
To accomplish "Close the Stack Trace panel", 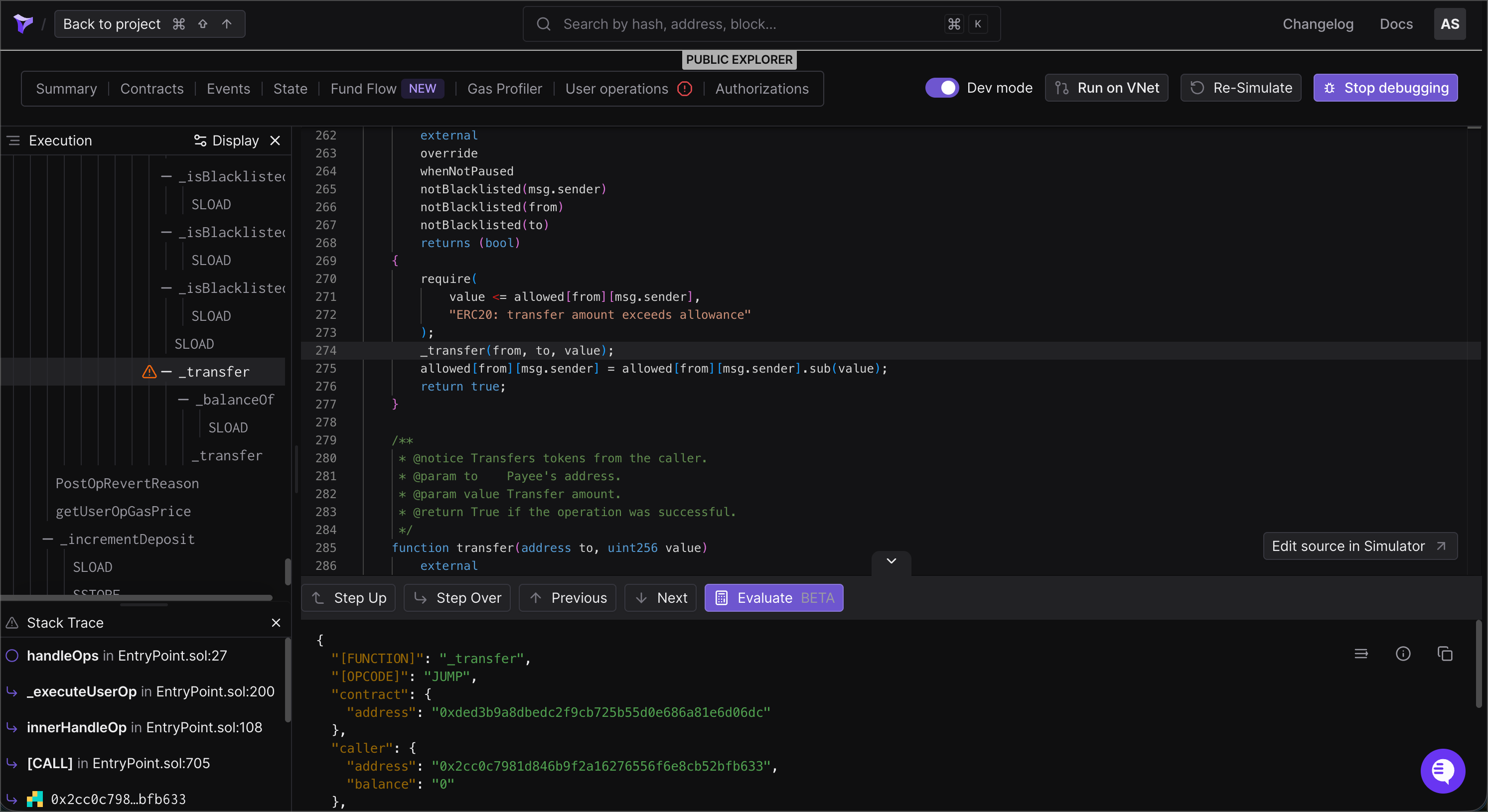I will [276, 623].
